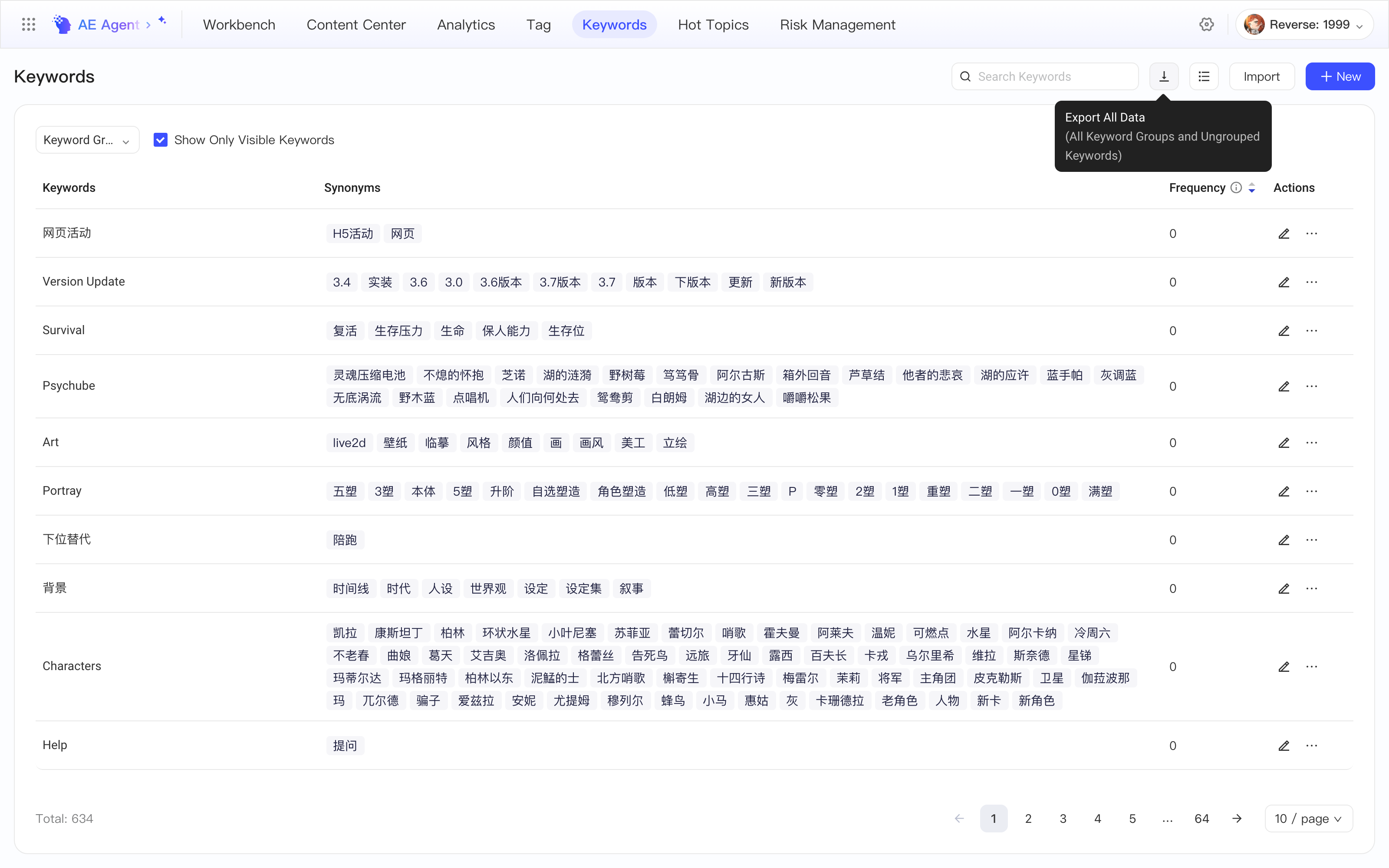Viewport: 1389px width, 868px height.
Task: Edit the Version Update keyword
Action: coord(1284,283)
